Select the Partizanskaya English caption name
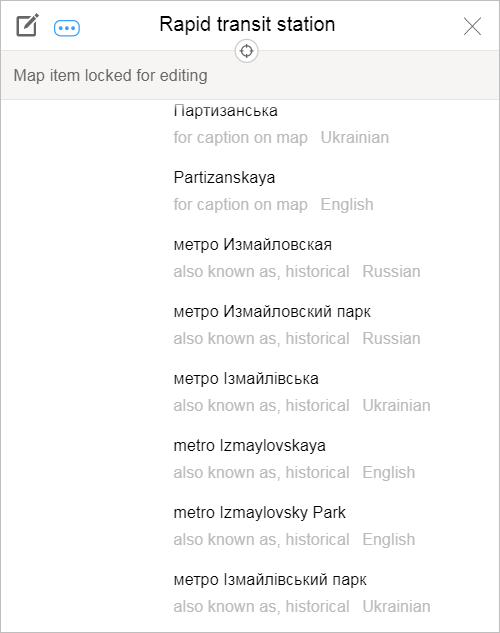Screen dimensions: 500x633 [224, 178]
